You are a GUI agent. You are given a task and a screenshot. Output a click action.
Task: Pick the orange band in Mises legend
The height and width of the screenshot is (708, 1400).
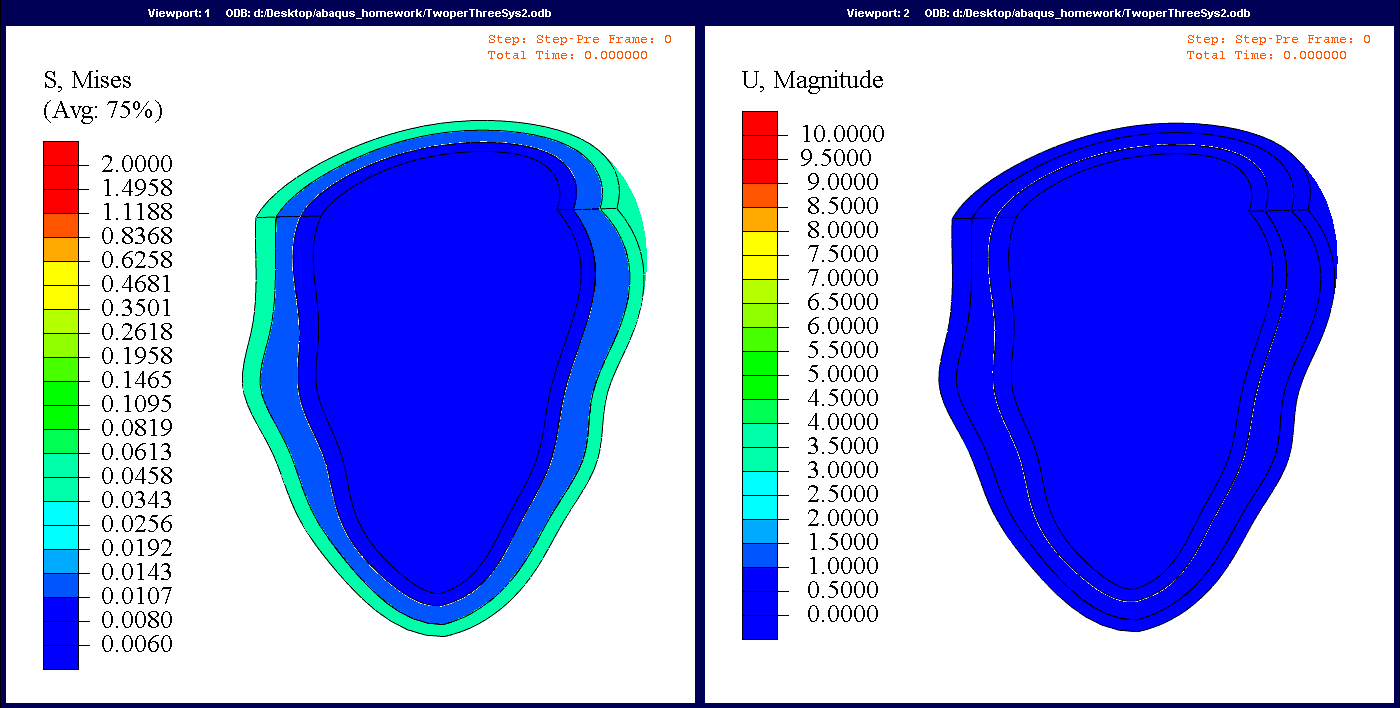[60, 248]
